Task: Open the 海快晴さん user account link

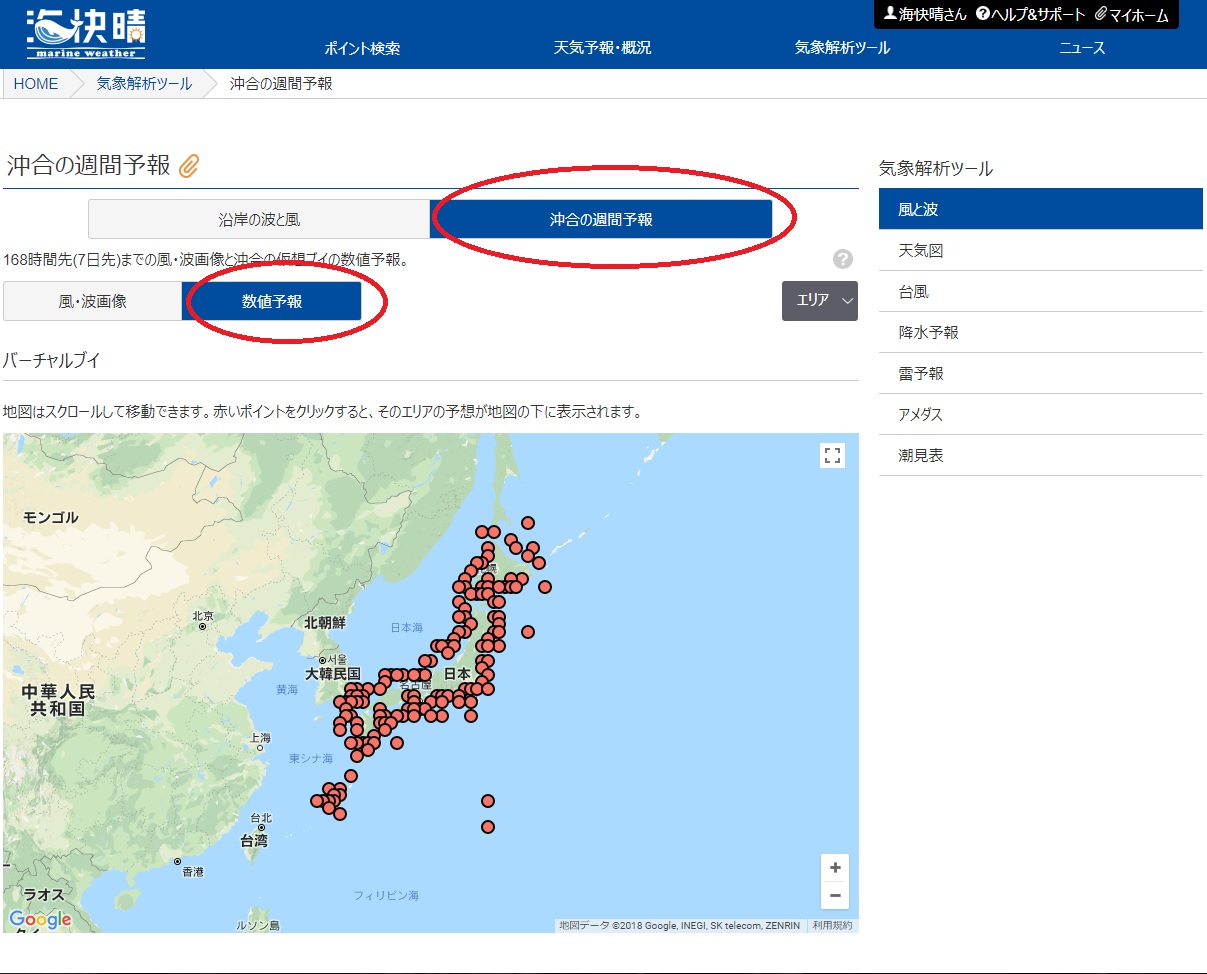Action: (925, 14)
